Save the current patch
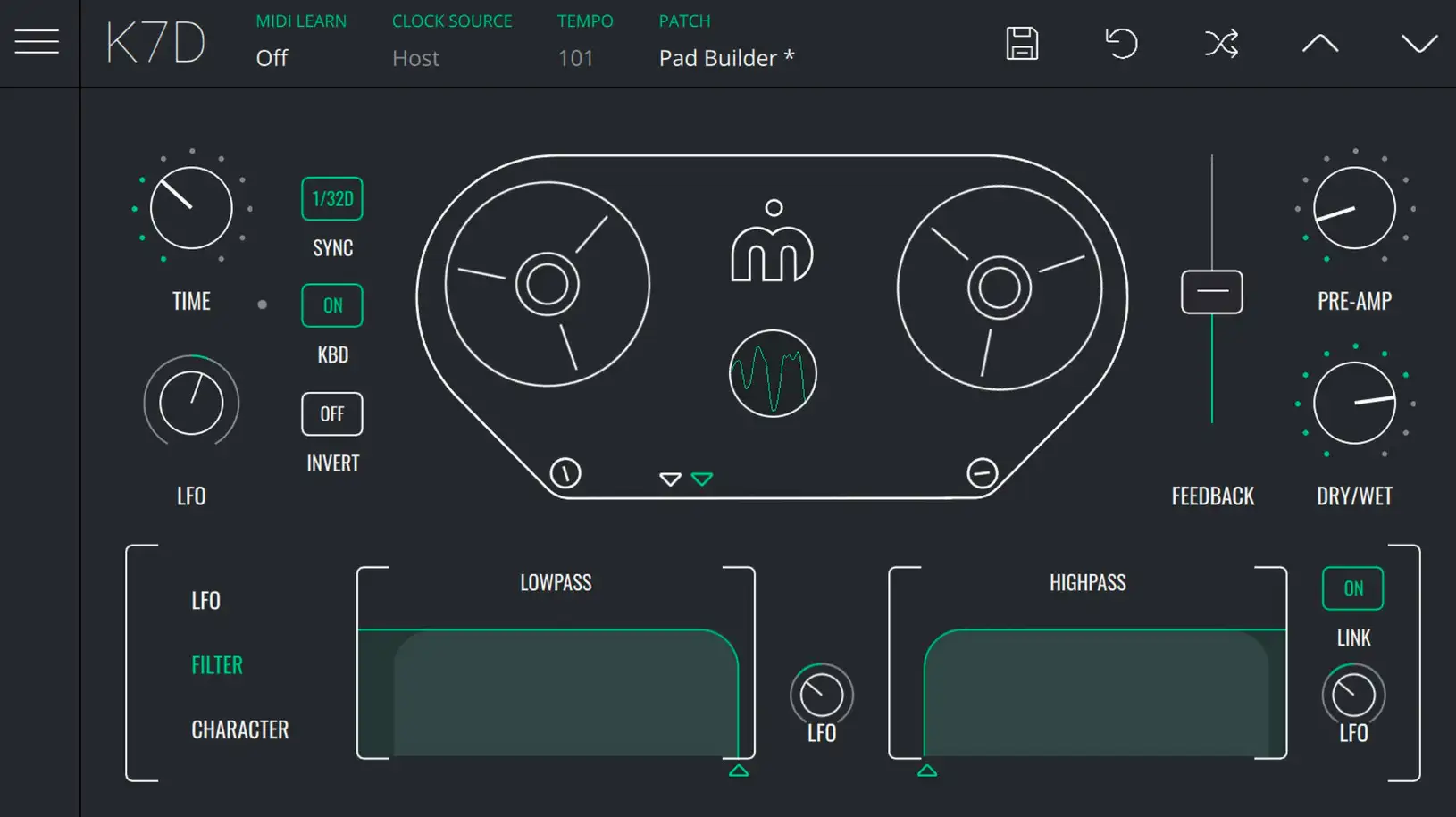Image resolution: width=1456 pixels, height=817 pixels. tap(1022, 43)
